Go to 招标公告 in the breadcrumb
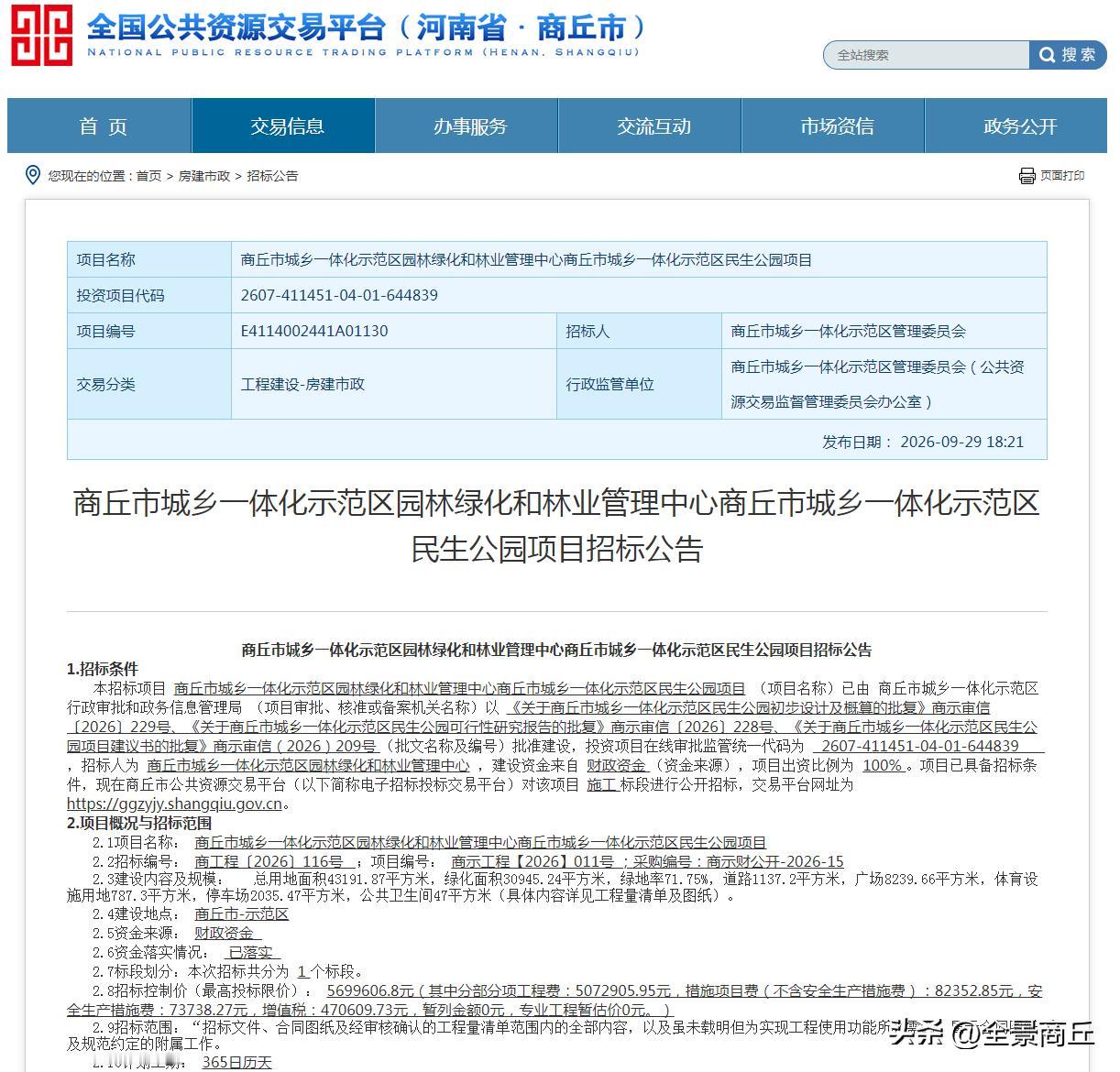This screenshot has height=1072, width=1120. point(272,176)
